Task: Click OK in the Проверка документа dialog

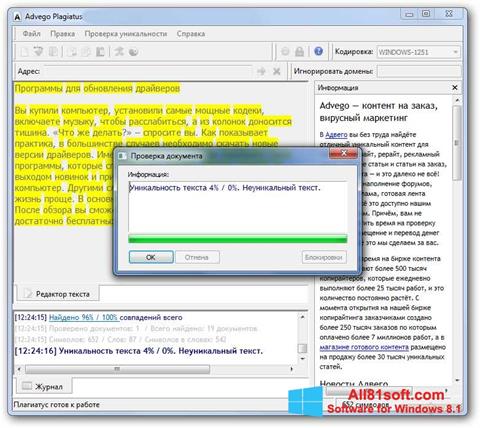Action: tap(151, 257)
